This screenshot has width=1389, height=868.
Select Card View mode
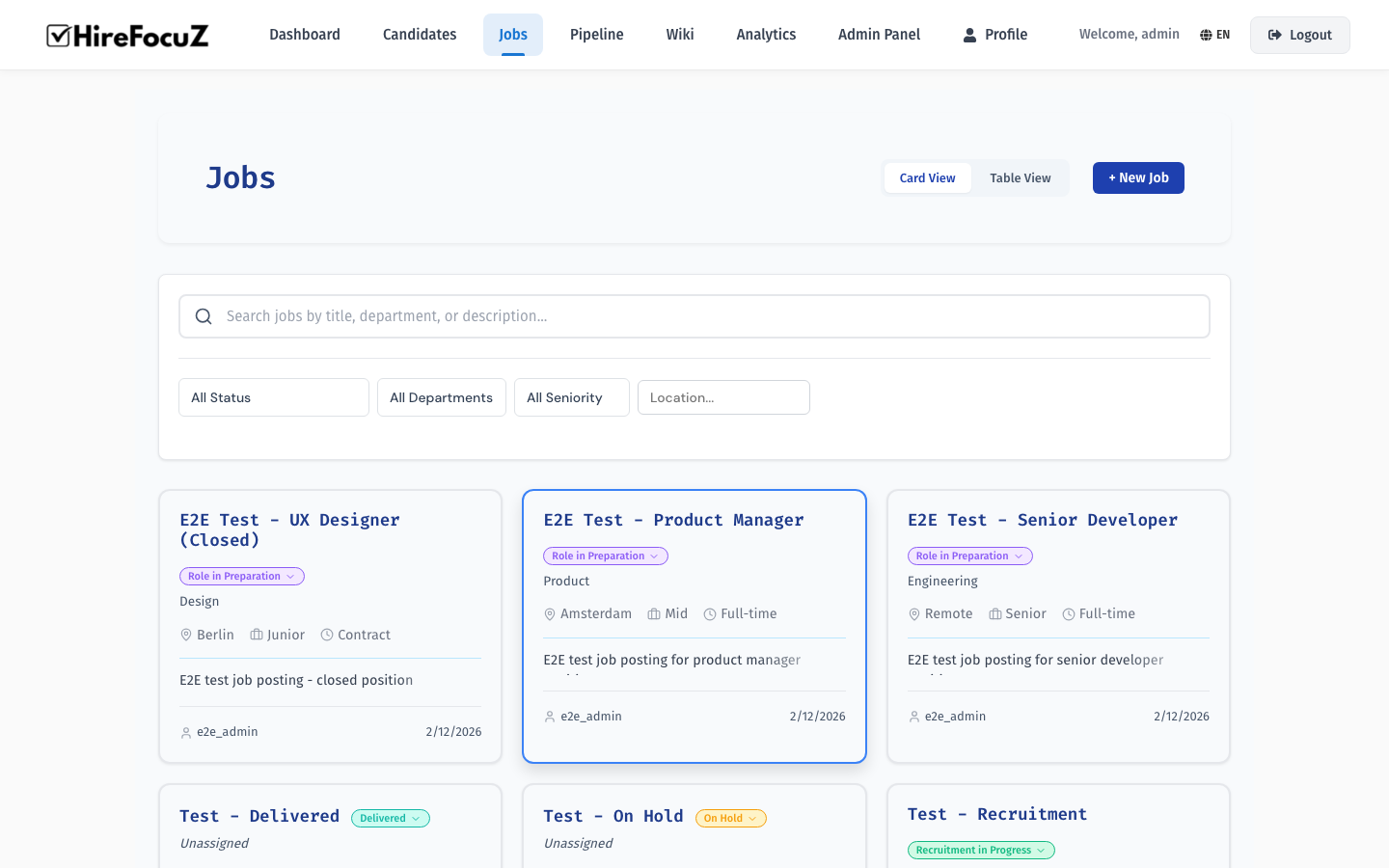[927, 177]
